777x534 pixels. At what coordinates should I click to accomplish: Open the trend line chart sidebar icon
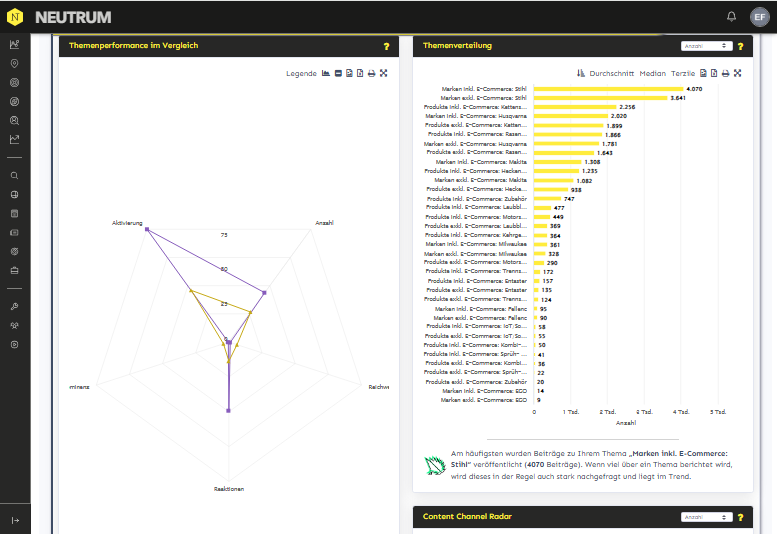pyautogui.click(x=14, y=140)
